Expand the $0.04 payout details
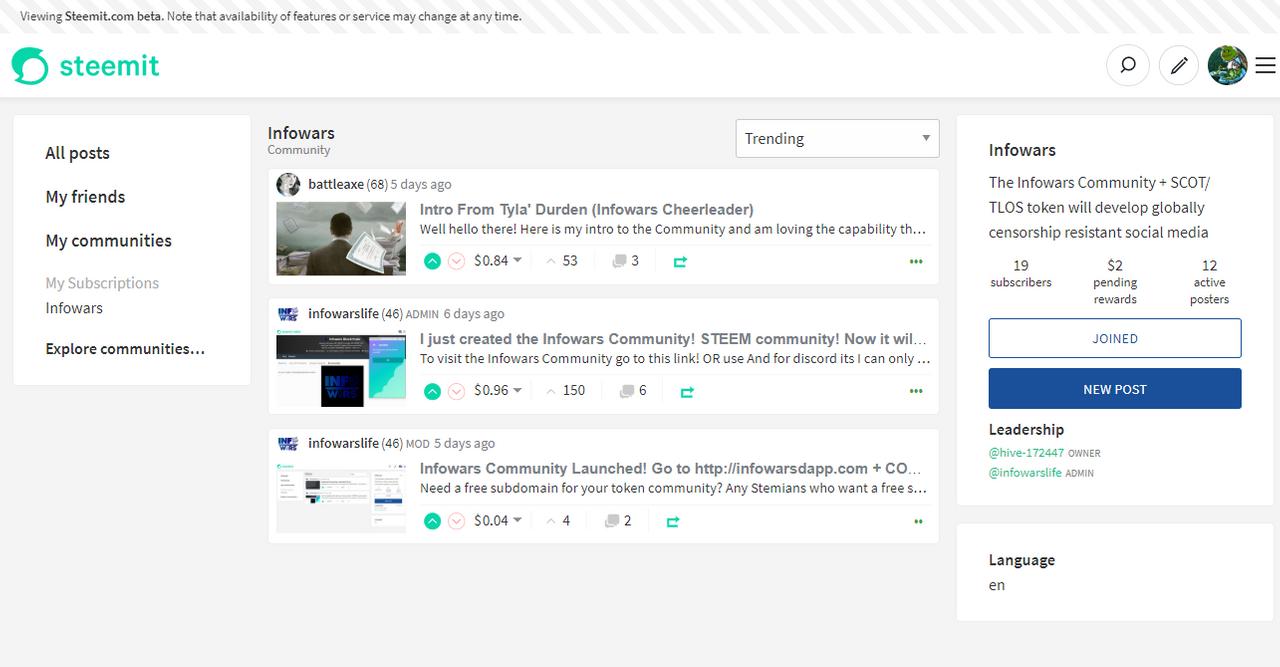The image size is (1280, 667). pos(498,521)
